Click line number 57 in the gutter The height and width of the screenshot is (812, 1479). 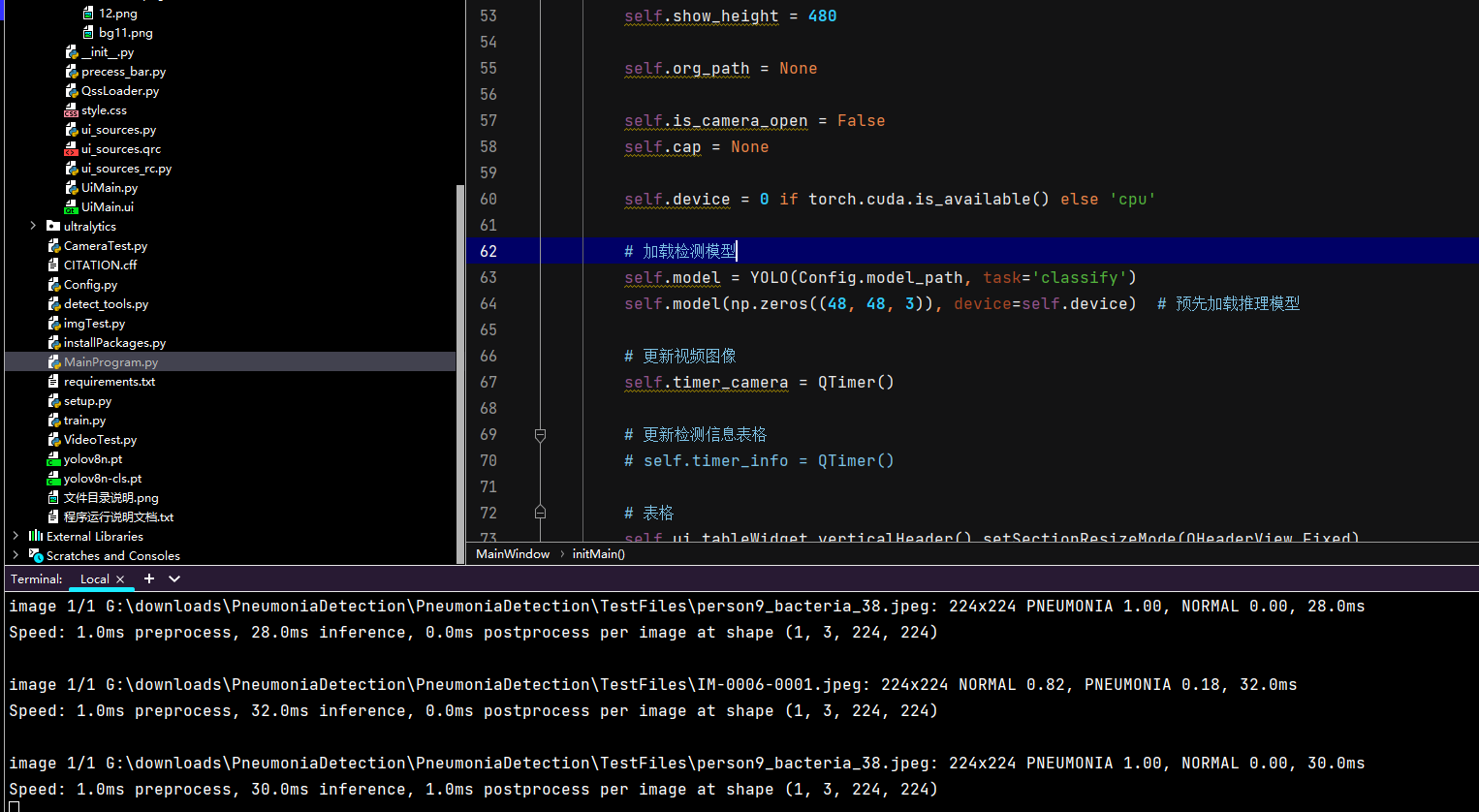tap(488, 120)
